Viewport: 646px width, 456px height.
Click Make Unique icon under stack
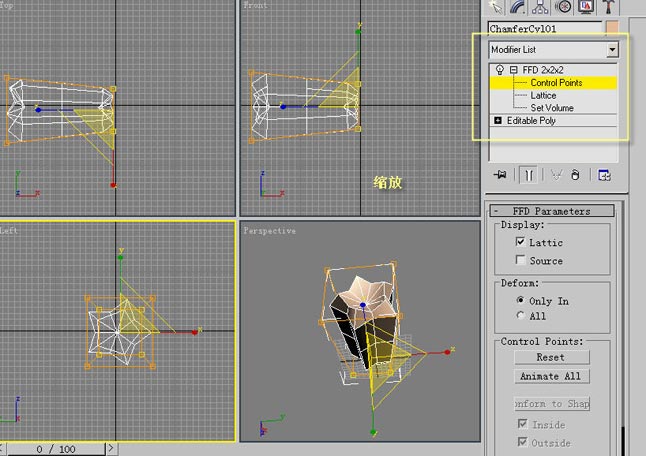(556, 175)
